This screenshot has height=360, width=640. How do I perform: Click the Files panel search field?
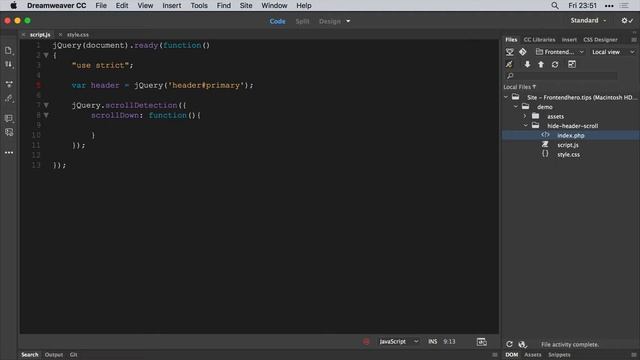pos(561,76)
